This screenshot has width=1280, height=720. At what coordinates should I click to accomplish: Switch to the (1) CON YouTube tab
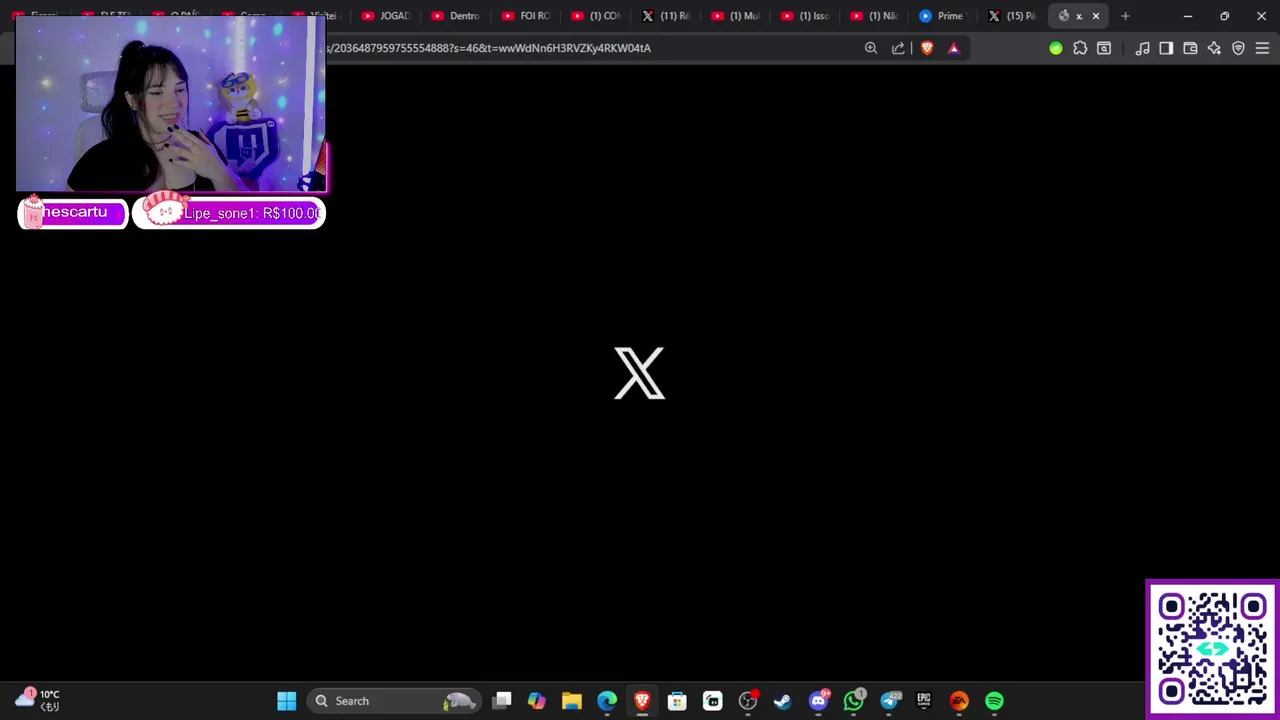click(x=596, y=16)
